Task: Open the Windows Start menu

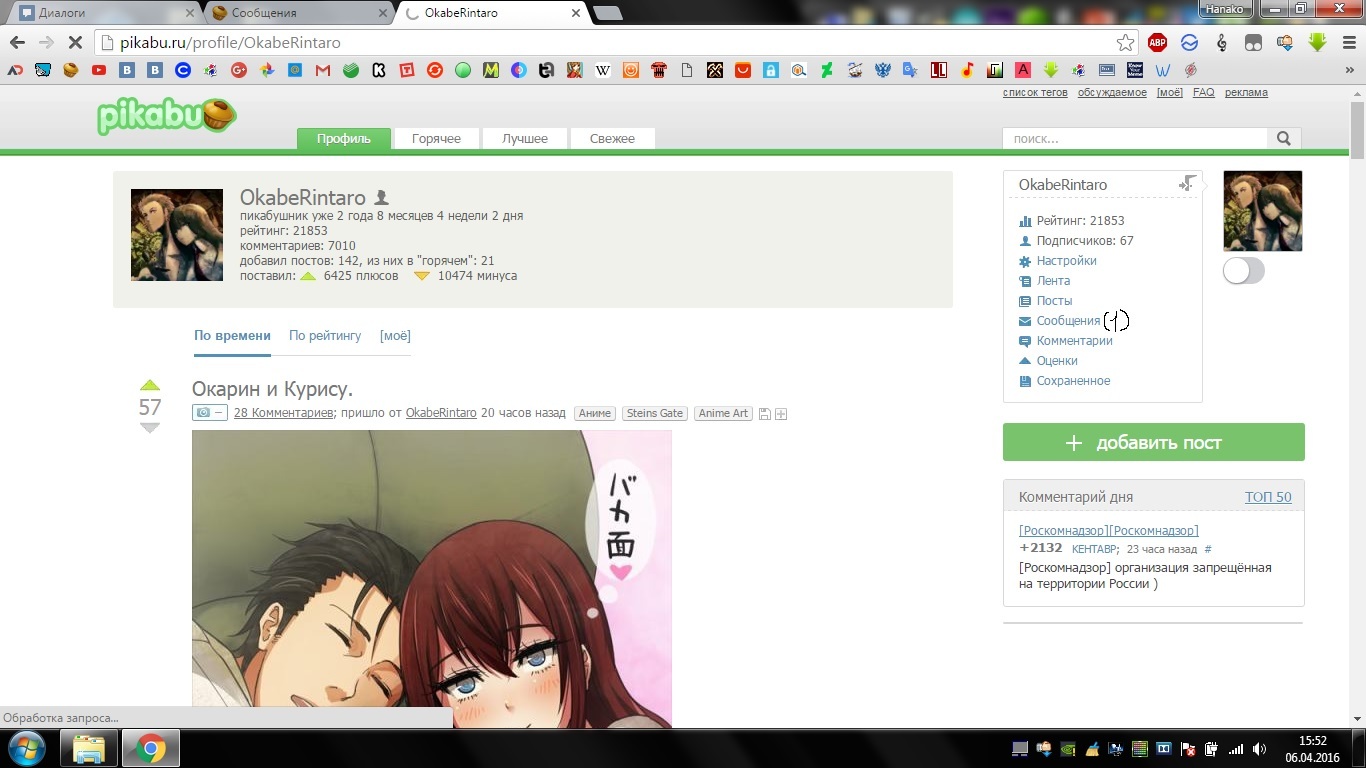Action: pyautogui.click(x=26, y=748)
